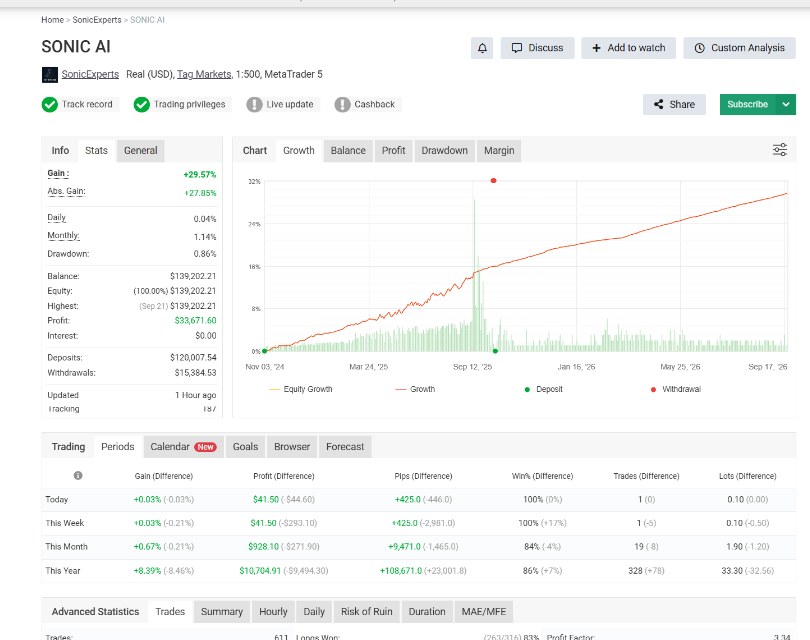Expand the Subscribe dropdown arrow
The image size is (810, 640).
tap(786, 104)
